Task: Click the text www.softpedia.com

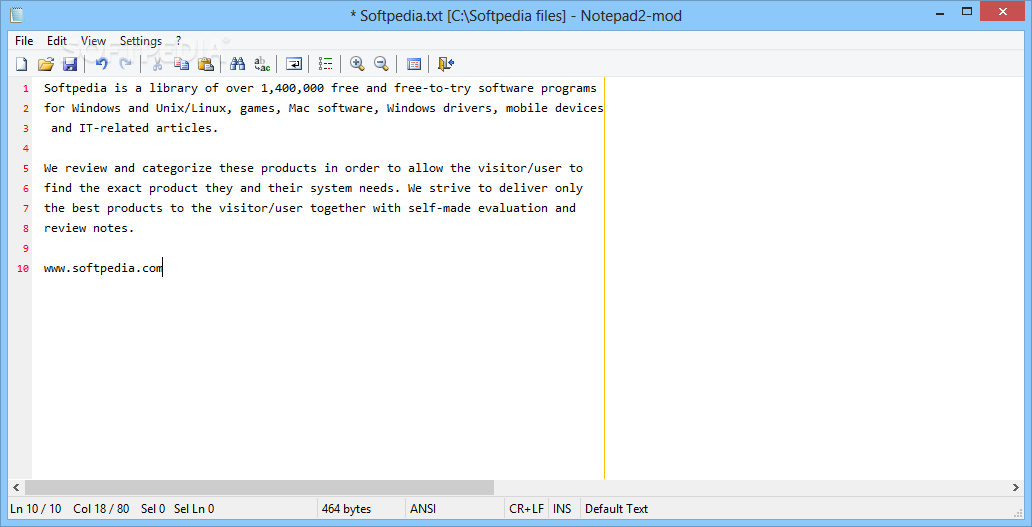Action: [x=103, y=268]
